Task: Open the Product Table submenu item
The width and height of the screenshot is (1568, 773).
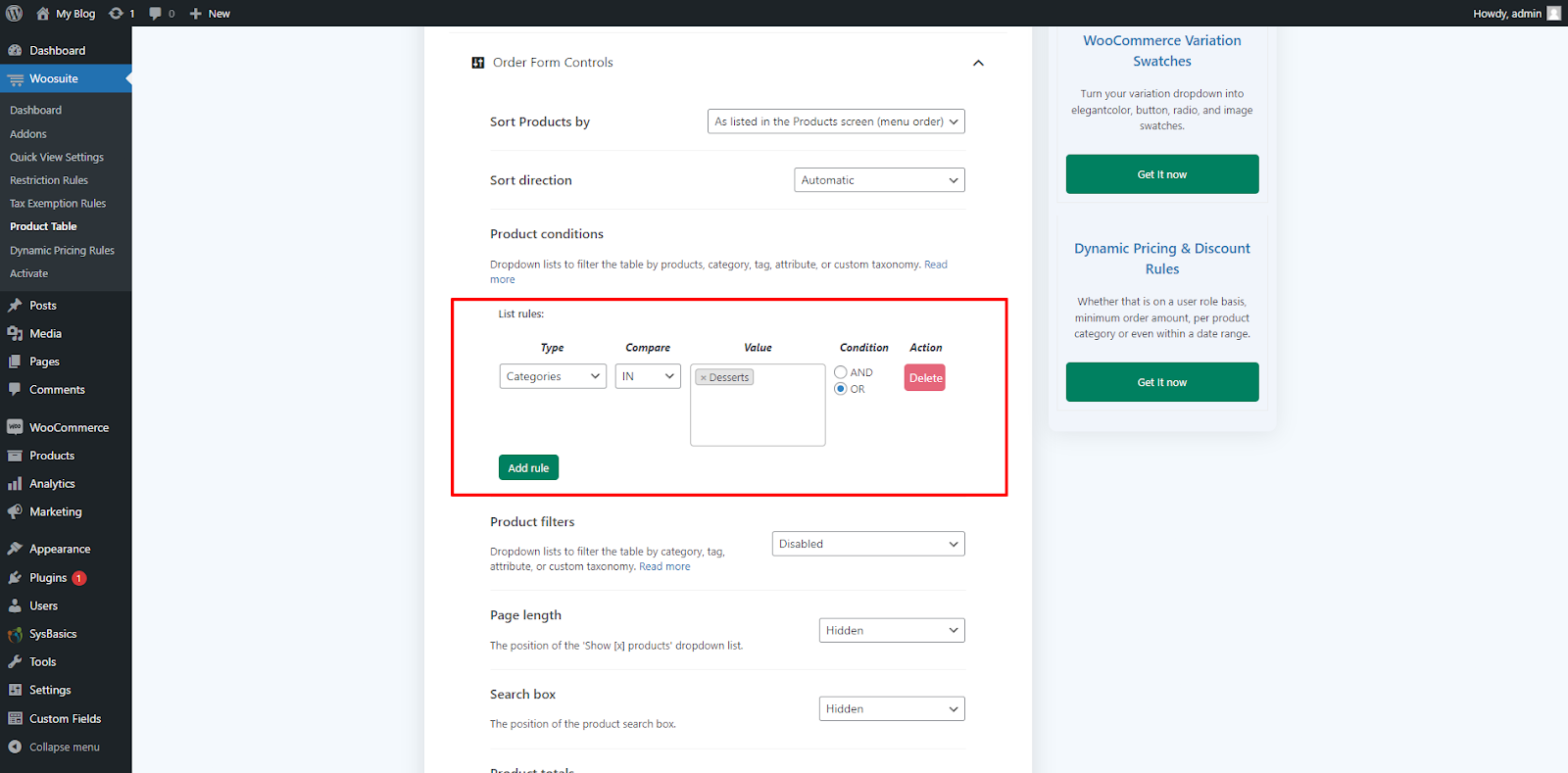Action: (43, 226)
